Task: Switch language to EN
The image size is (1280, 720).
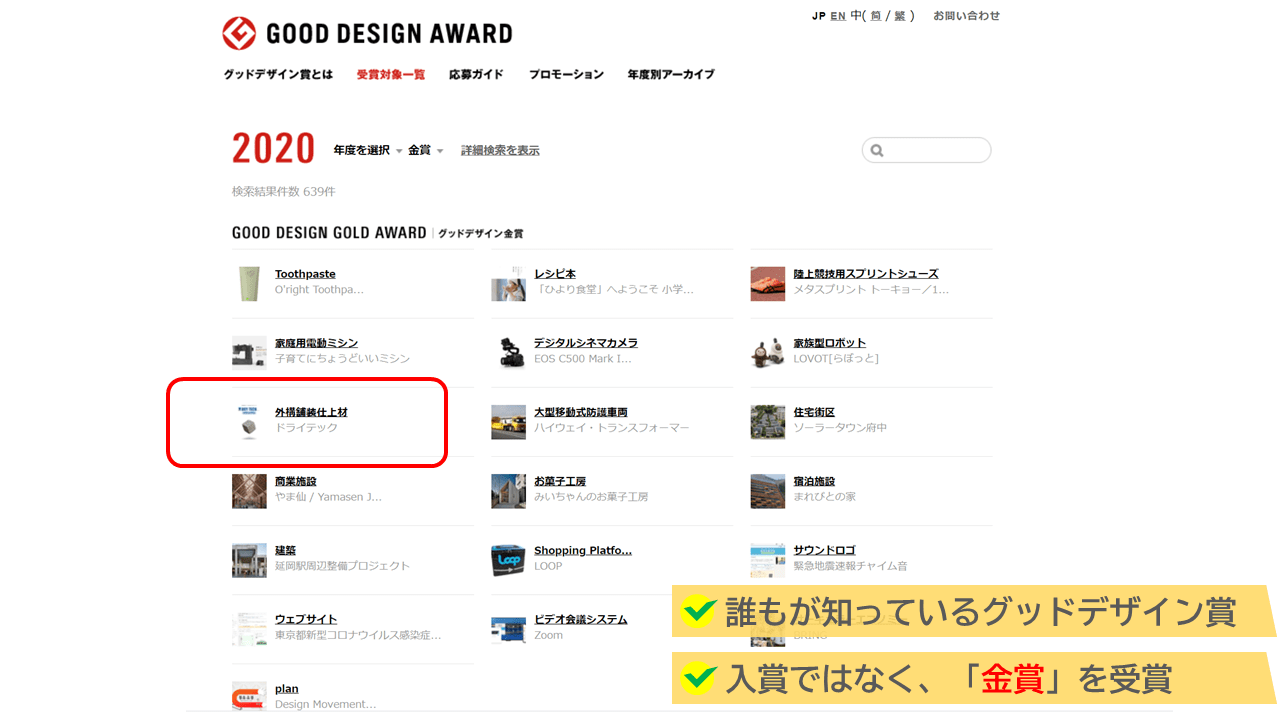Action: [838, 16]
